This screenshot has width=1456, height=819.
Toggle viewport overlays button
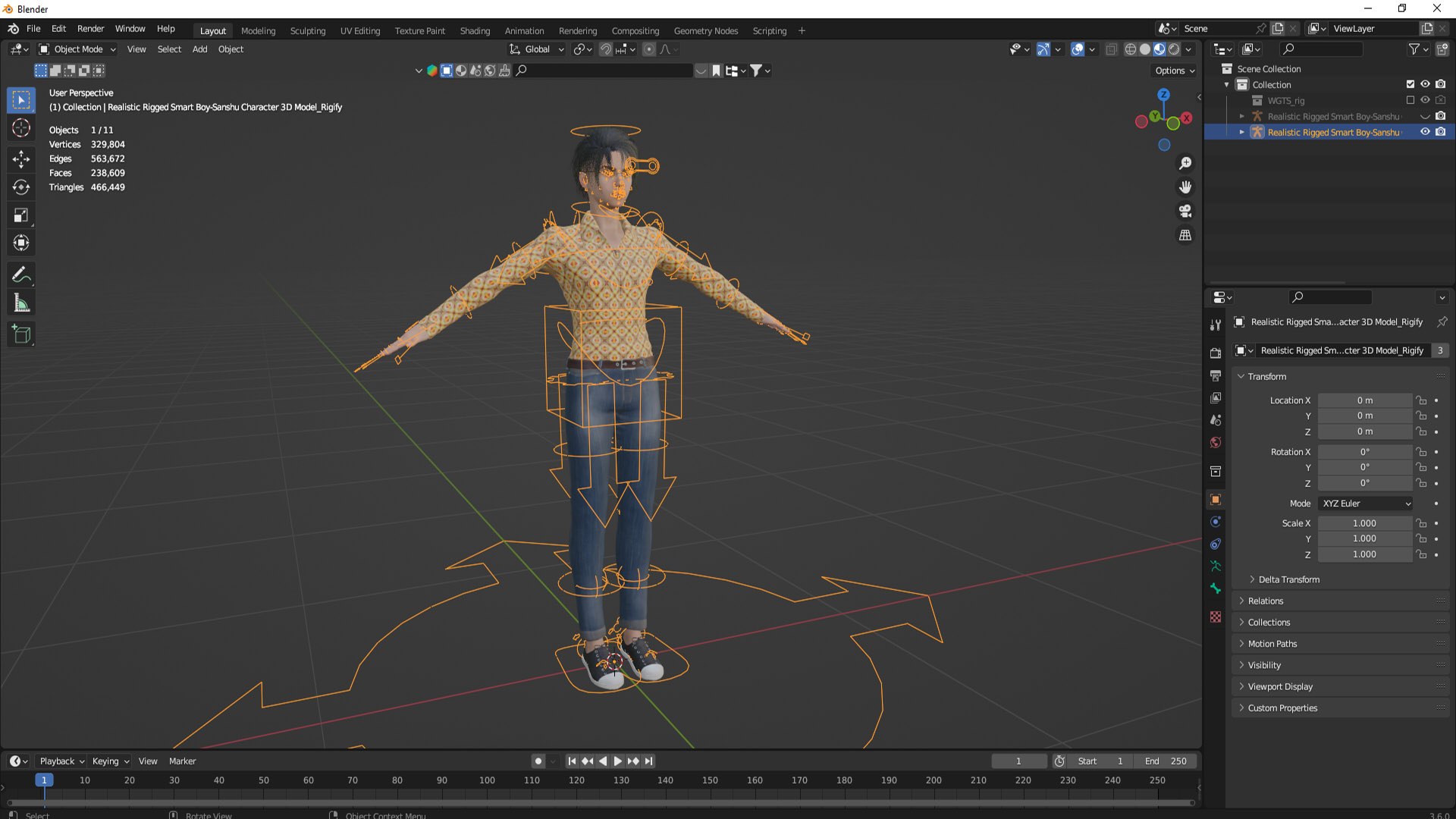coord(1078,49)
